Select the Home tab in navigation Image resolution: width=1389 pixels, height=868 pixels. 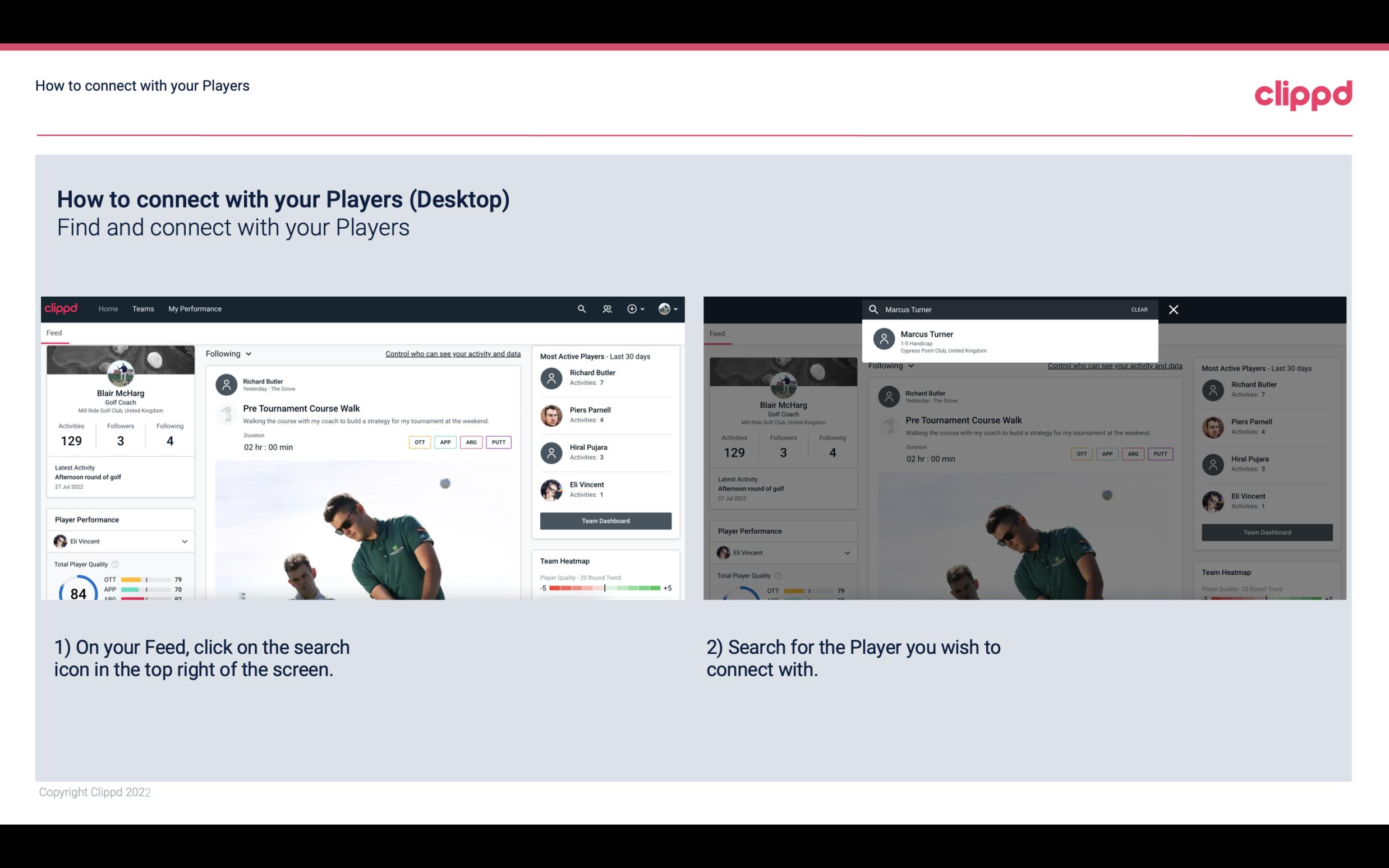point(108,308)
